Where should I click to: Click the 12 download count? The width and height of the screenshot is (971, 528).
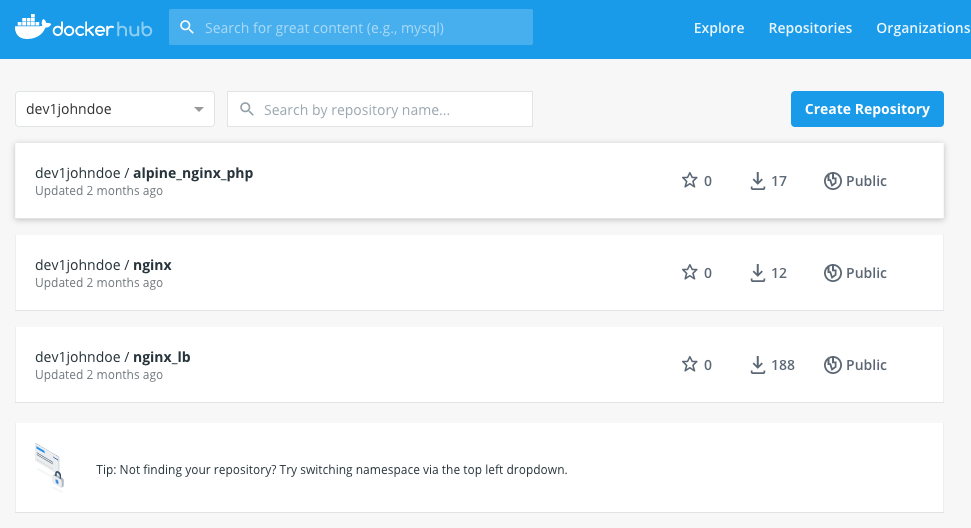click(779, 273)
